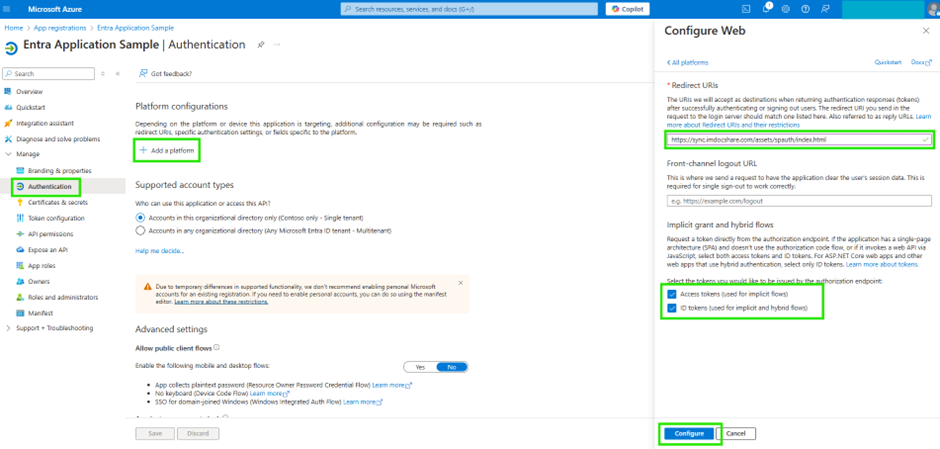940x449 pixels.
Task: Click the Discard button
Action: 198,433
